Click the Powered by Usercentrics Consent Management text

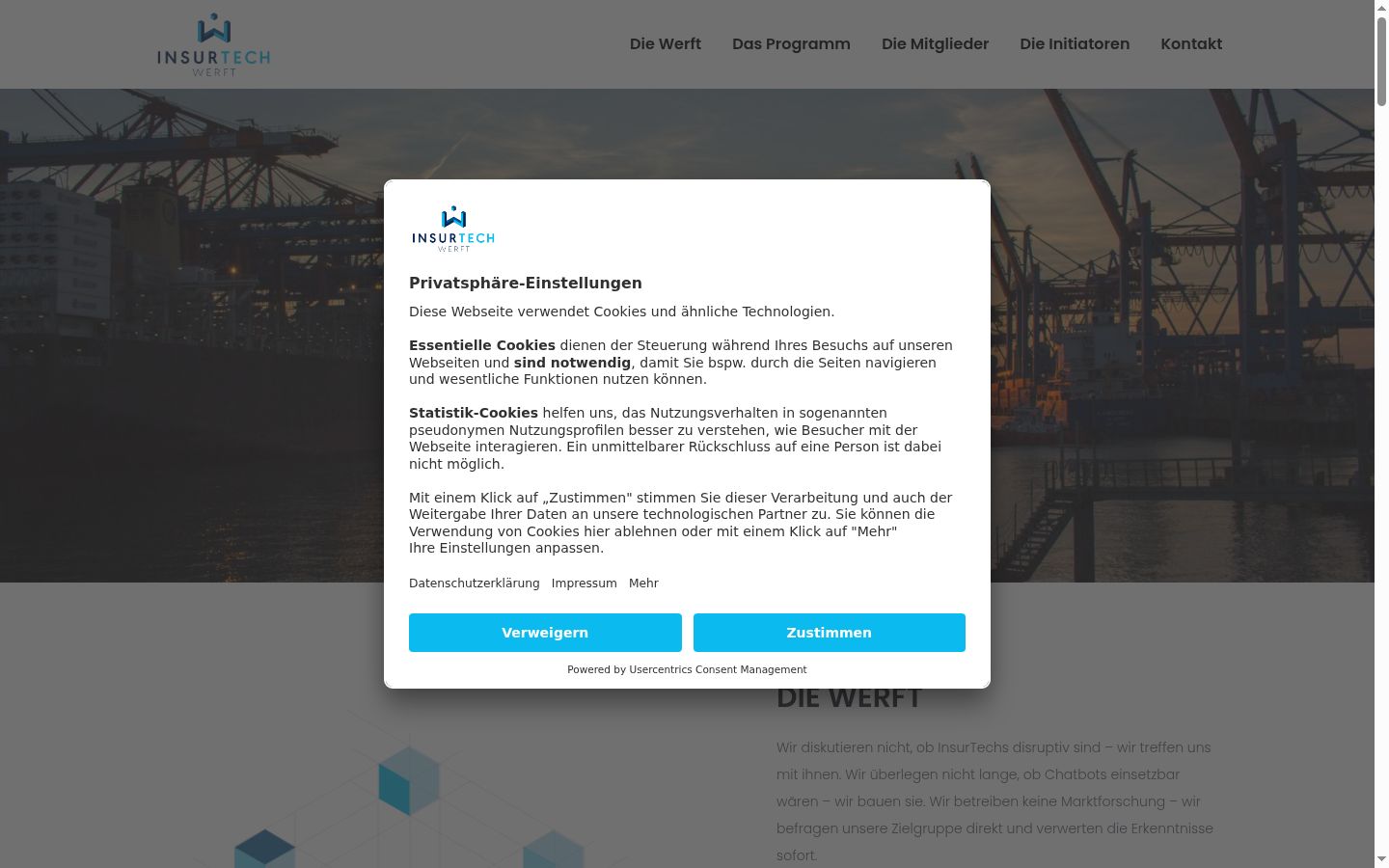(x=687, y=669)
